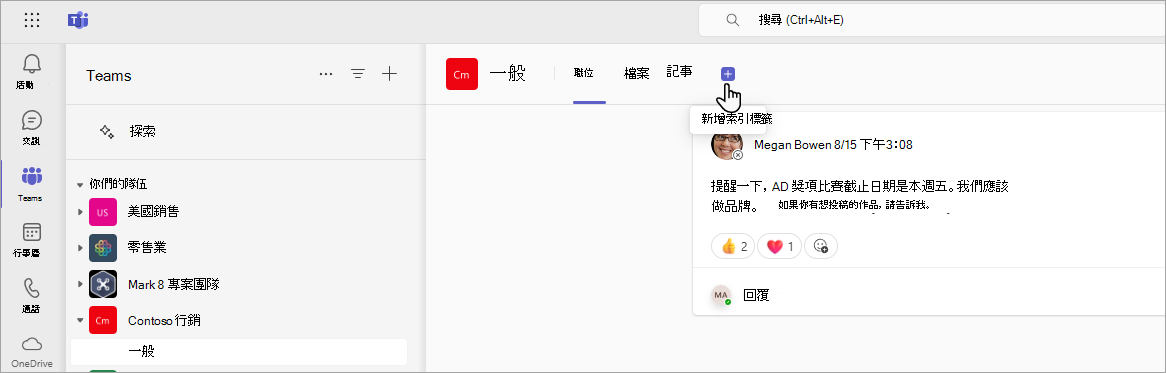Collapse the 你們的隊伍 section
The height and width of the screenshot is (373, 1166).
coord(80,184)
